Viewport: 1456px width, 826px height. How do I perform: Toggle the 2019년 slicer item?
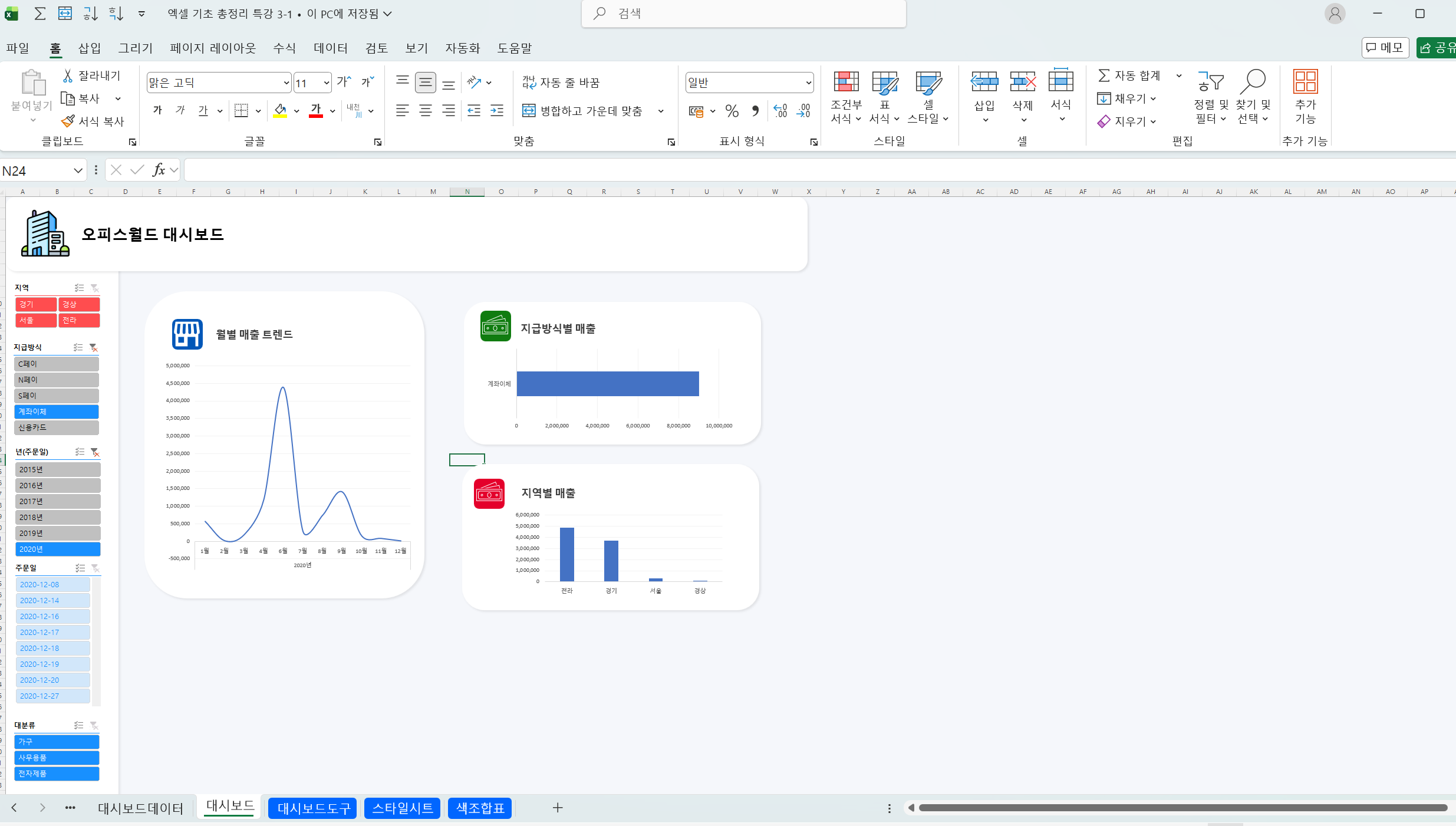coord(58,533)
